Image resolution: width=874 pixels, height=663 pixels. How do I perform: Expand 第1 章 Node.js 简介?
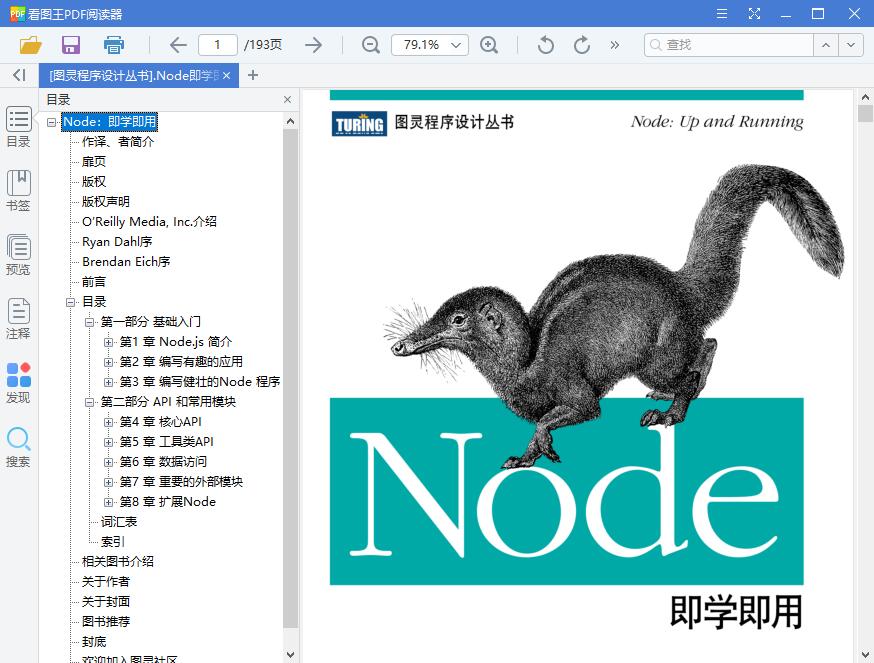108,342
